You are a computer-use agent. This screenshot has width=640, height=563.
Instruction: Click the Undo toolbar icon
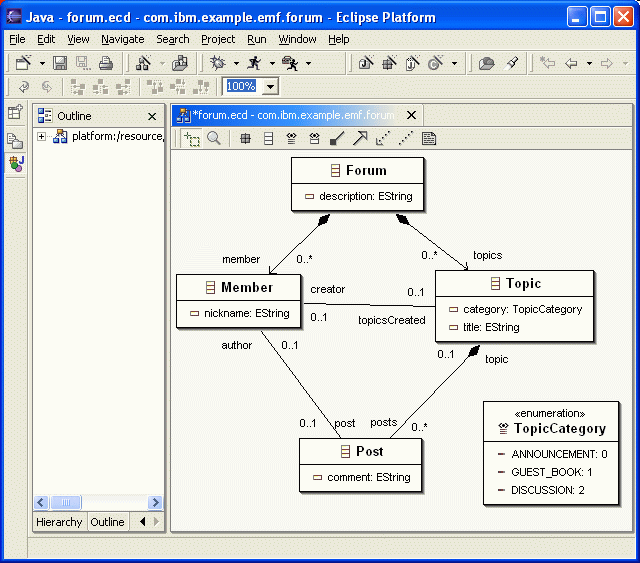click(24, 87)
